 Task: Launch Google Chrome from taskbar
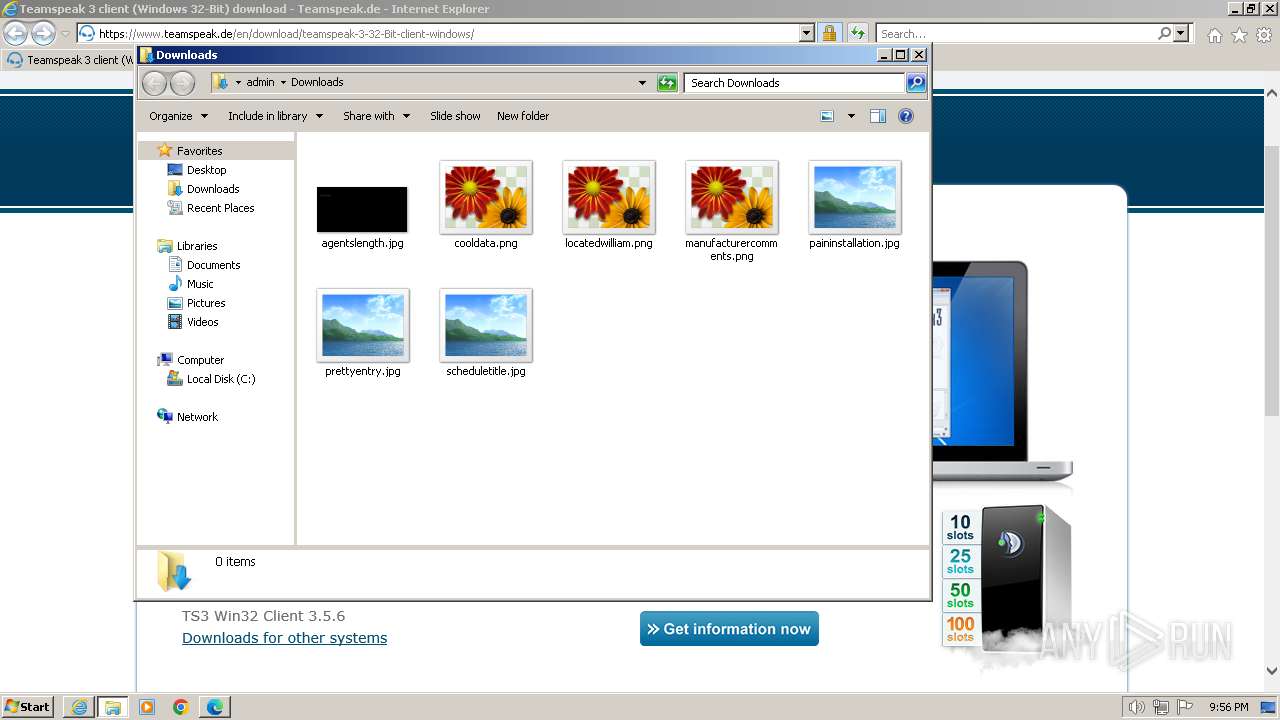[x=181, y=707]
